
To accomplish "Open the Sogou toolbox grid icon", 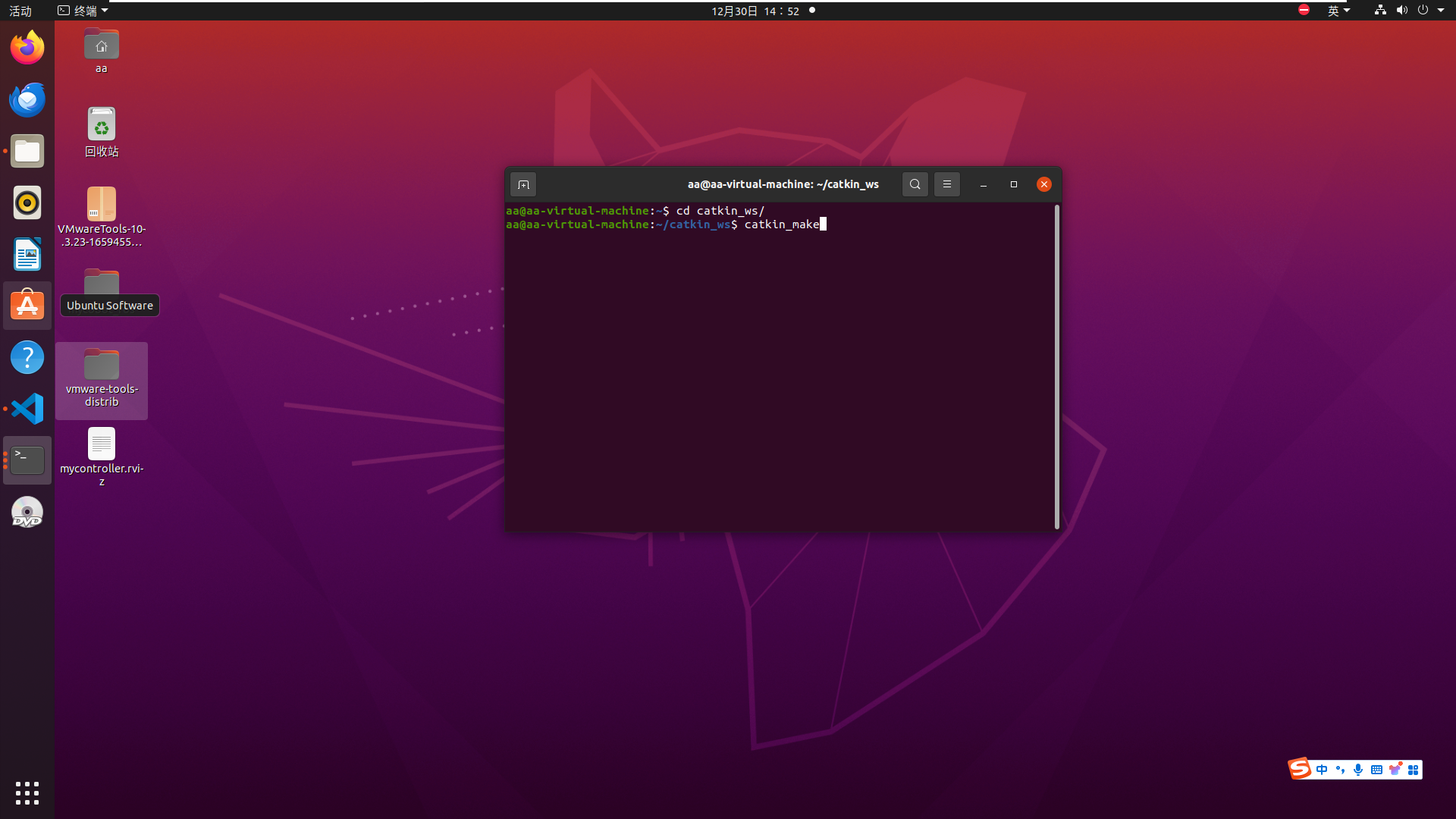I will click(1413, 770).
